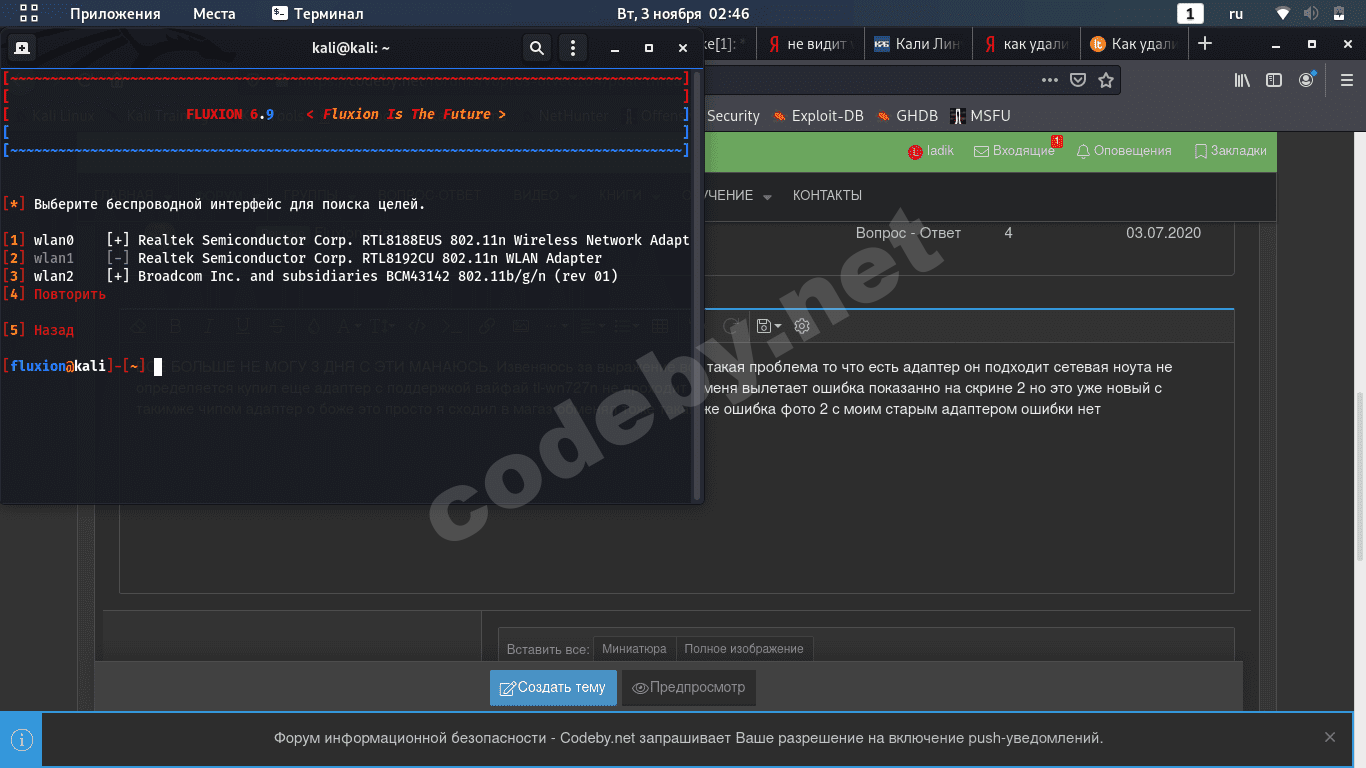Open the Firefox account icon
1366x768 pixels.
pos(1306,80)
